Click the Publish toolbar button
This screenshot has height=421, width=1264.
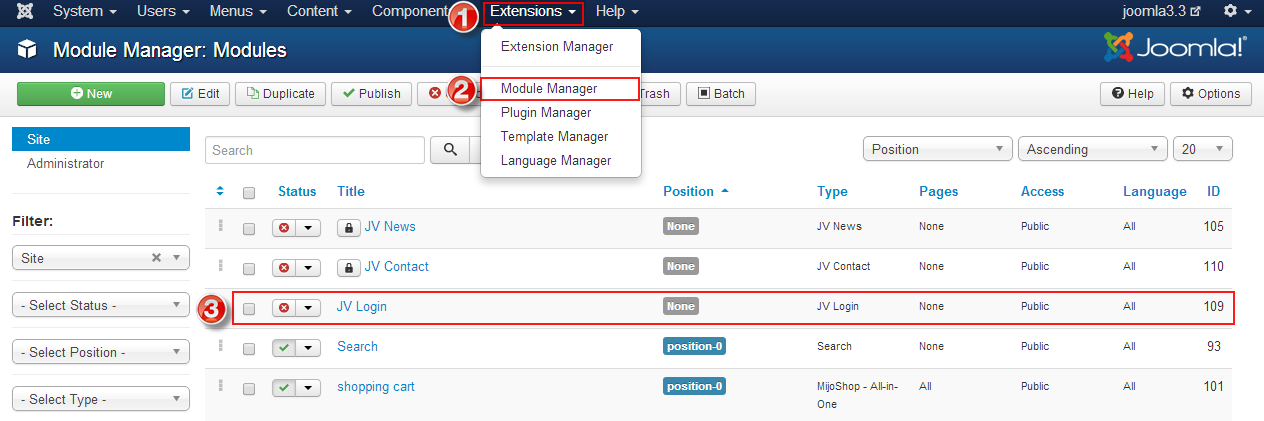coord(371,94)
